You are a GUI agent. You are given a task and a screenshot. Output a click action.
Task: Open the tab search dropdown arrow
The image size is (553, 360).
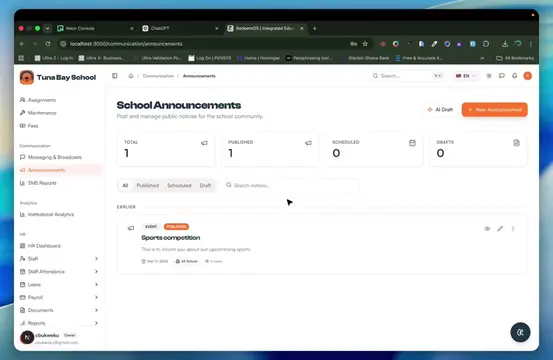[x=47, y=28]
